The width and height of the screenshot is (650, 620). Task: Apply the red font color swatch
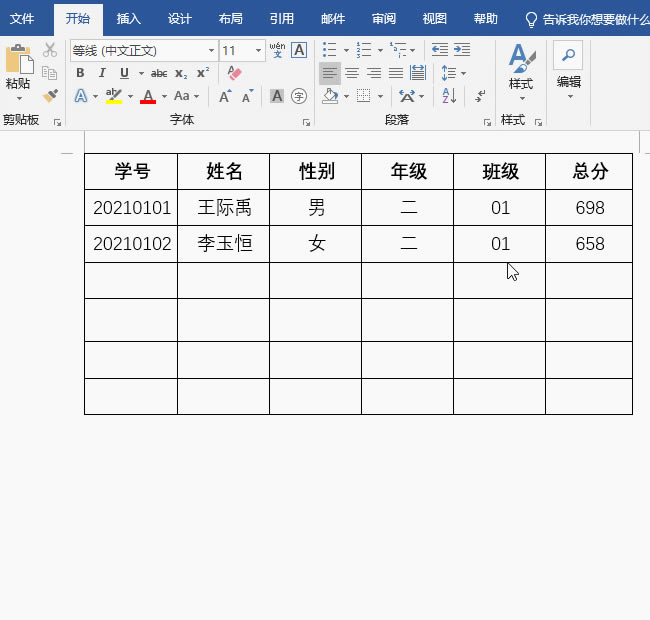(x=148, y=96)
